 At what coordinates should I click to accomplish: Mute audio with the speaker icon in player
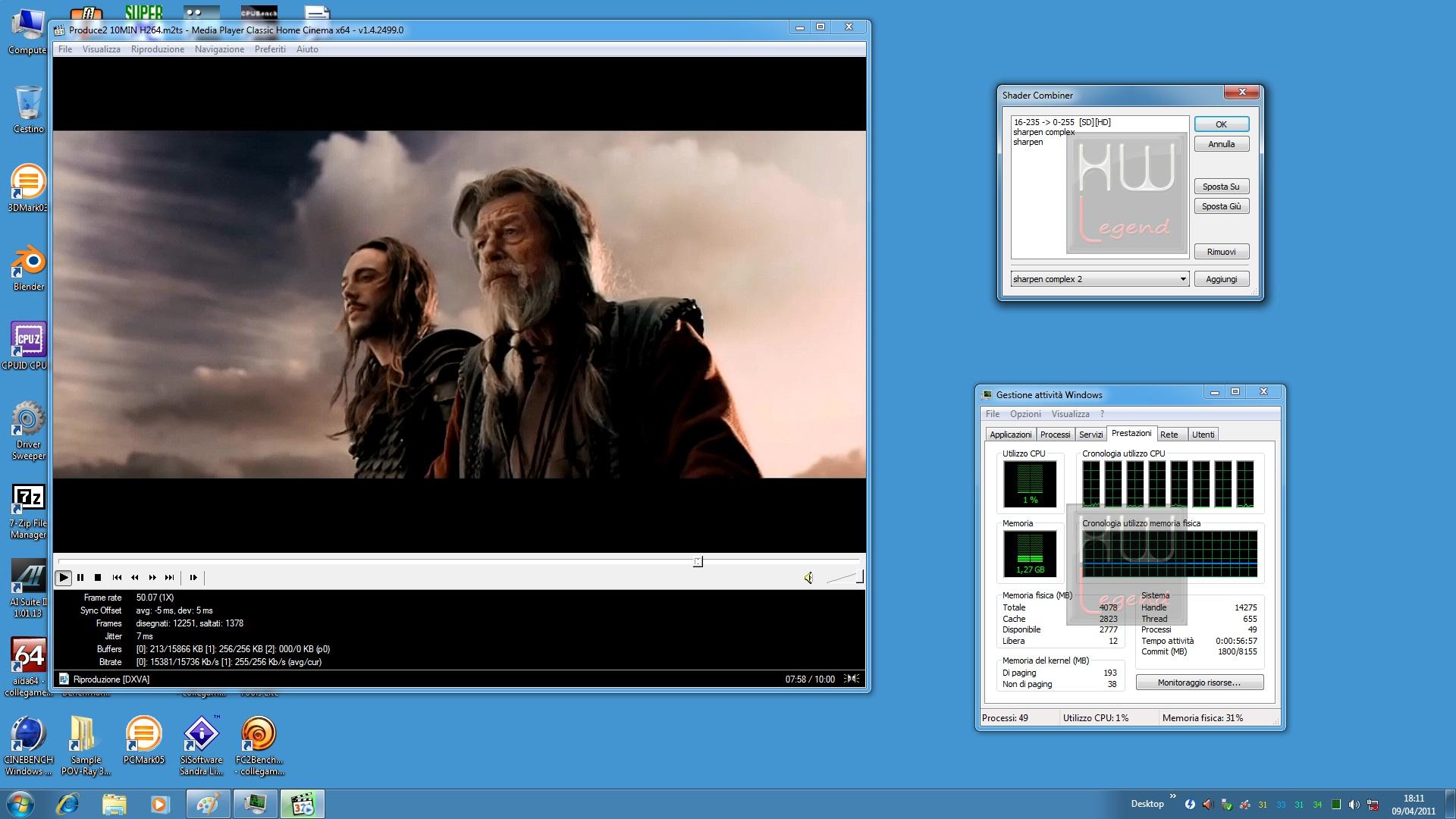pyautogui.click(x=808, y=578)
